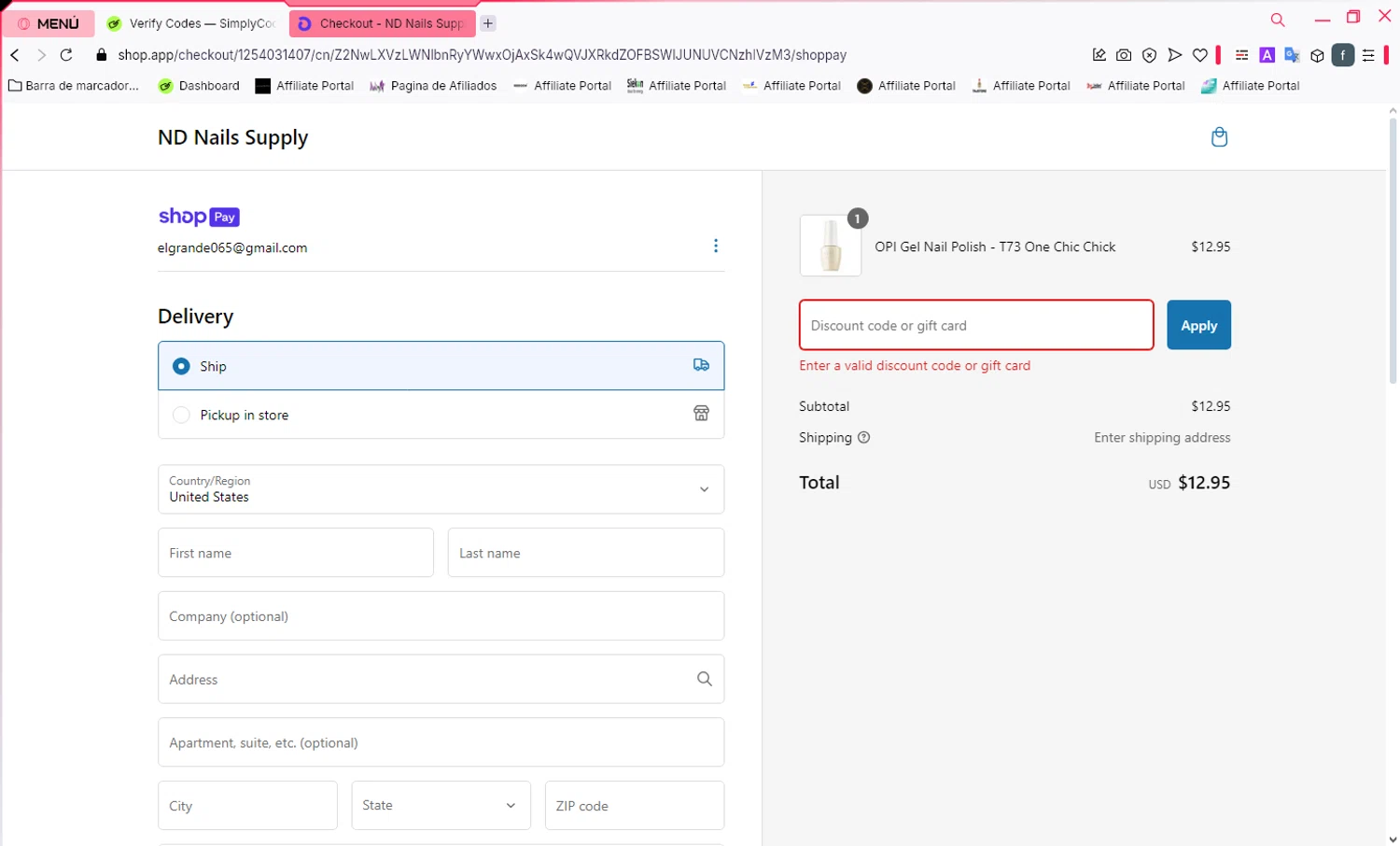Open the Dashboard bookmark
The image size is (1400, 846).
pos(199,86)
